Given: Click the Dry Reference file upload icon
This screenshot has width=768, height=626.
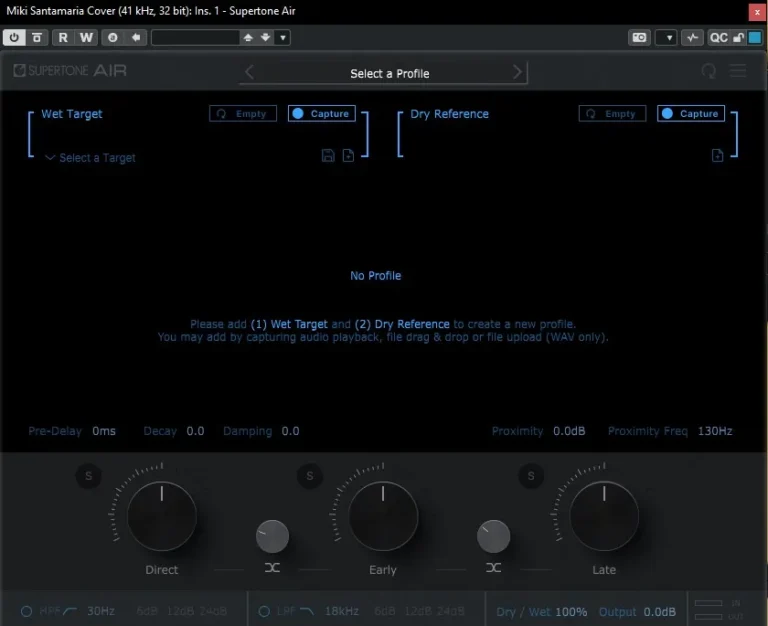Looking at the screenshot, I should point(717,156).
